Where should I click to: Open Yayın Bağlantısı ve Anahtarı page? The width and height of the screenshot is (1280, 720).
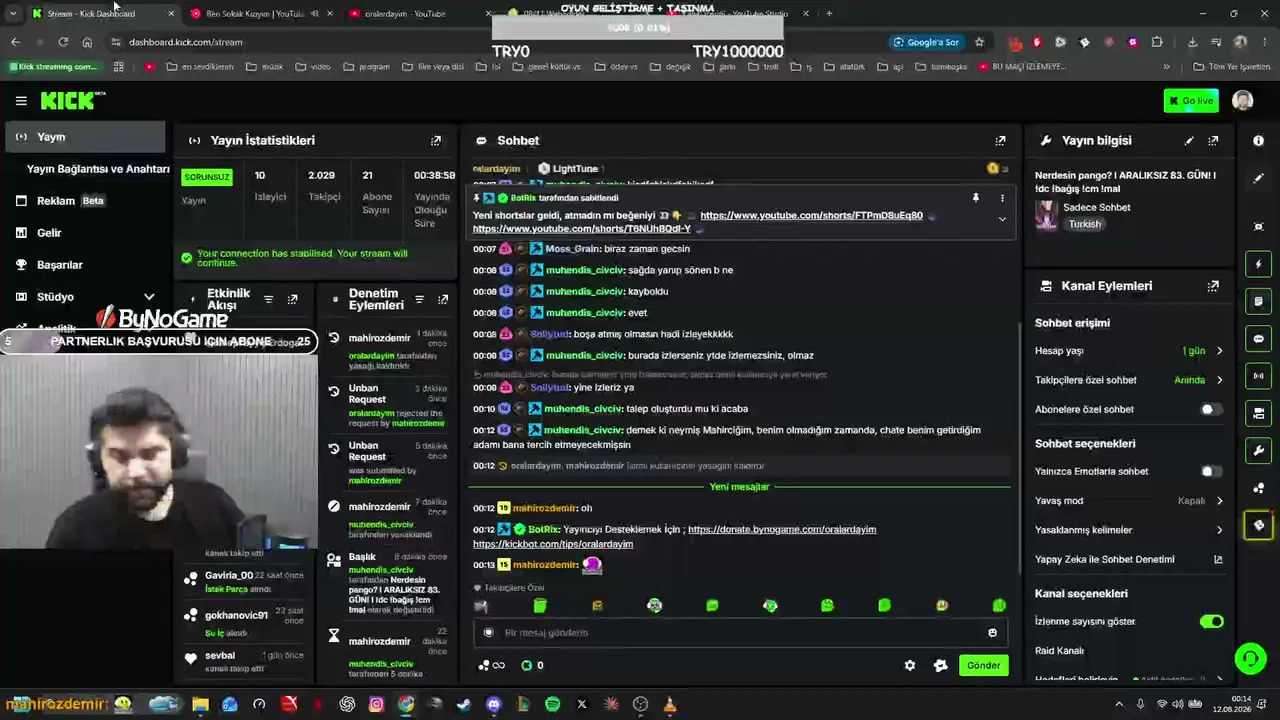(98, 169)
